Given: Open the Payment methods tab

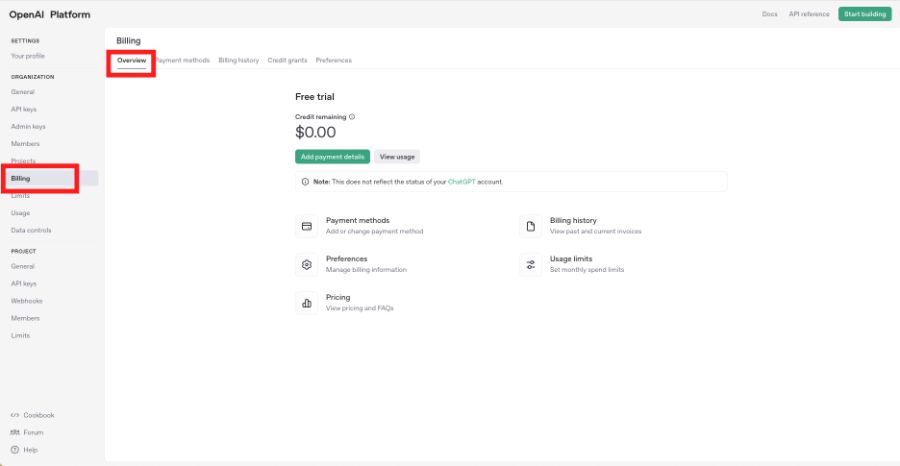Looking at the screenshot, I should pyautogui.click(x=183, y=60).
